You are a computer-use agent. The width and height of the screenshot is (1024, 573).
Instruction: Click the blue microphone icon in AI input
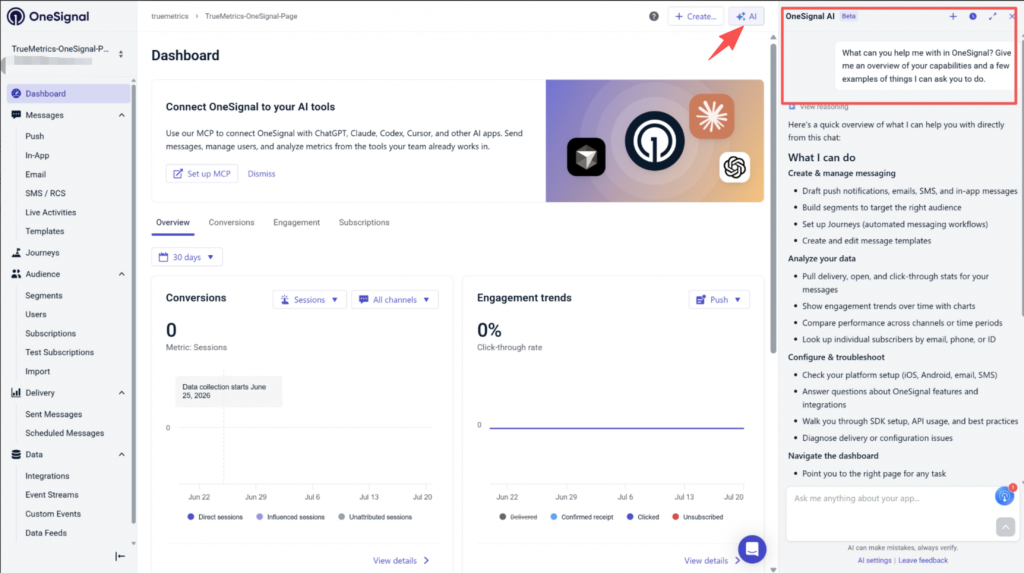[x=1004, y=497]
